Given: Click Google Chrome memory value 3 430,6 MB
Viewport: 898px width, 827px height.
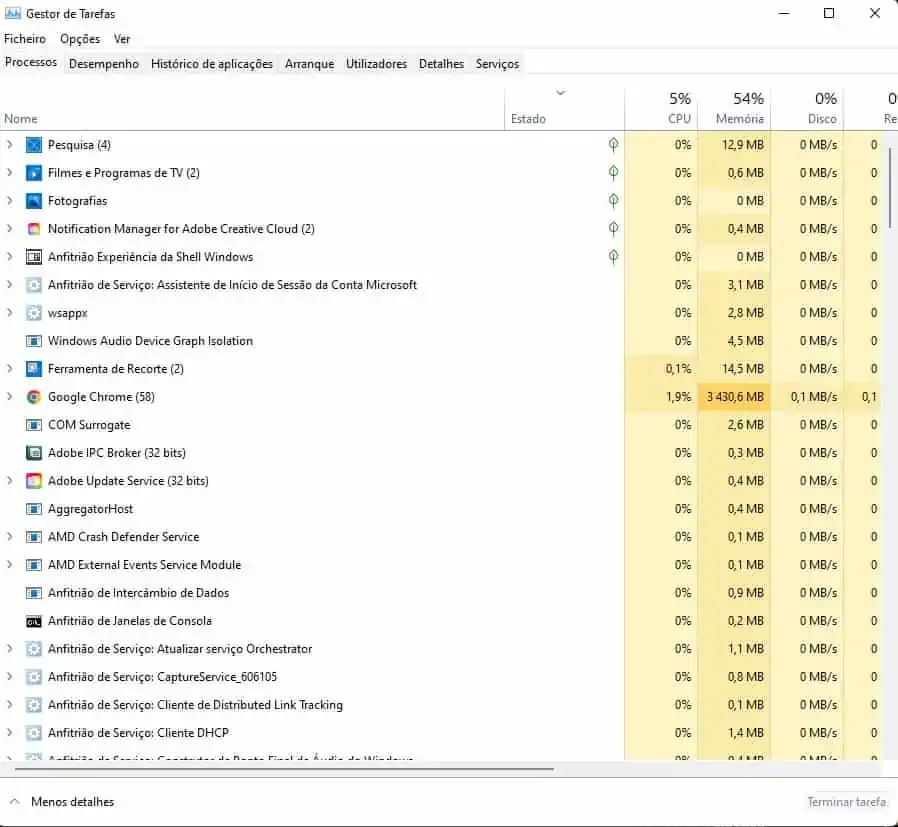Looking at the screenshot, I should 735,397.
